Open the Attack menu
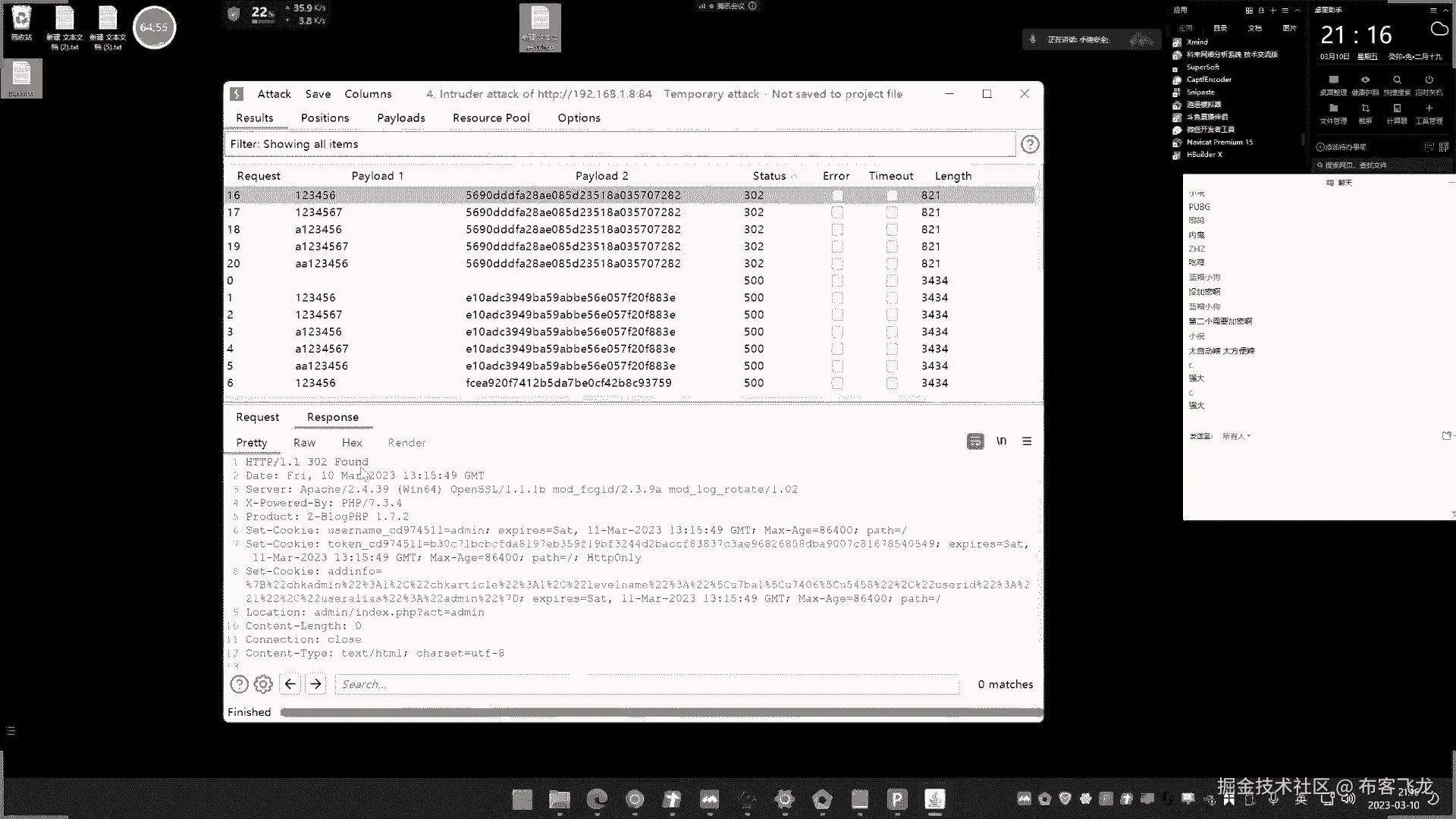 pos(274,94)
